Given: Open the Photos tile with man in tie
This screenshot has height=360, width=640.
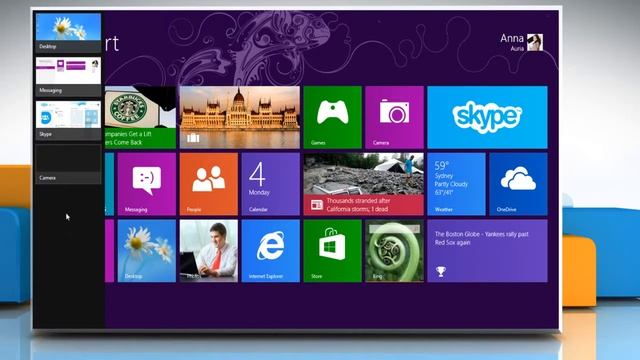Looking at the screenshot, I should point(209,251).
